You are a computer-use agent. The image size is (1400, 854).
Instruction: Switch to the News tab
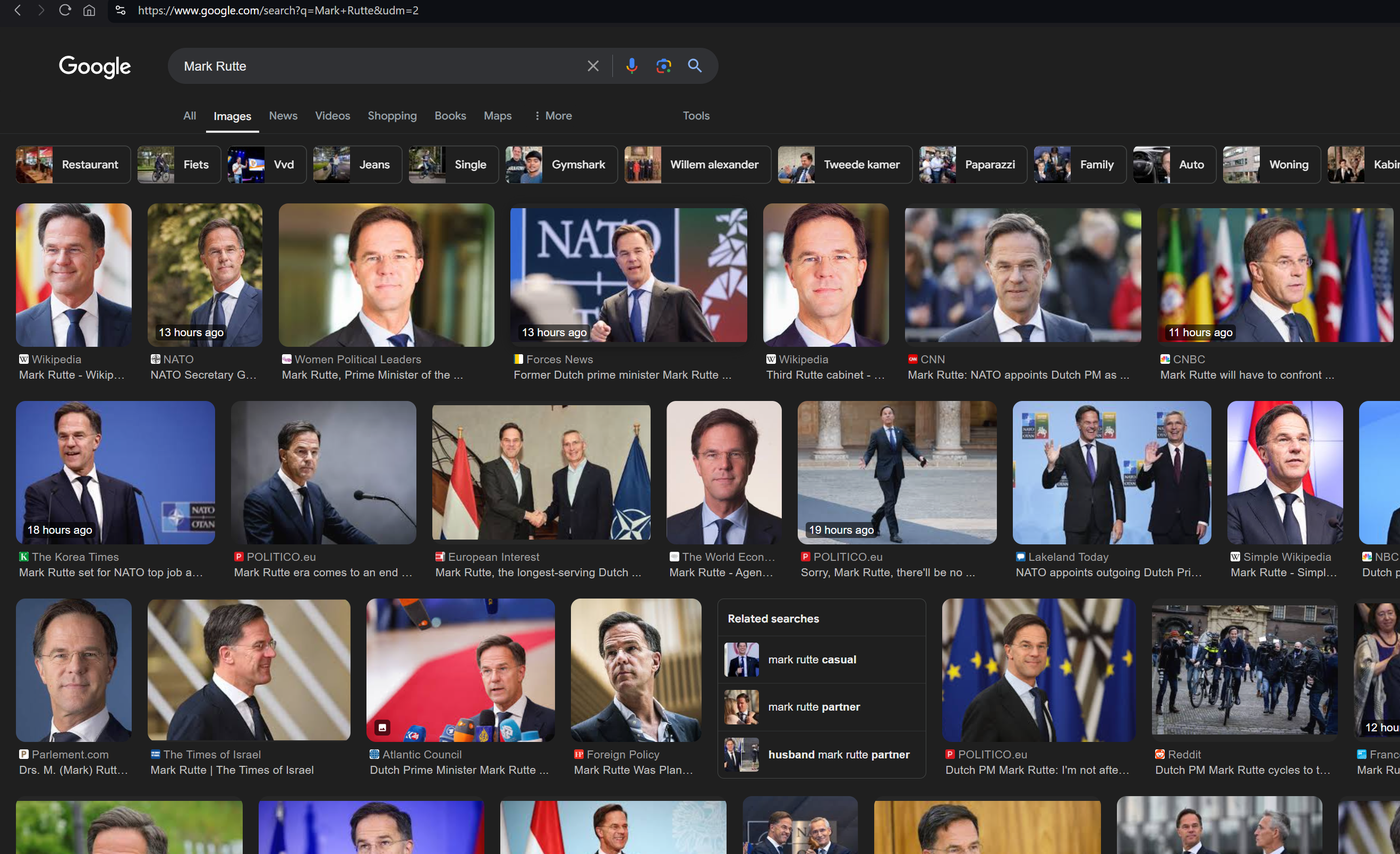tap(283, 116)
